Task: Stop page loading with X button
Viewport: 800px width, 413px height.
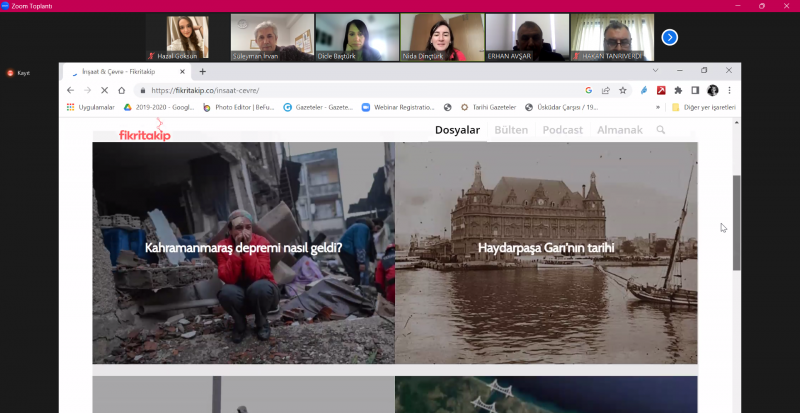Action: point(104,90)
